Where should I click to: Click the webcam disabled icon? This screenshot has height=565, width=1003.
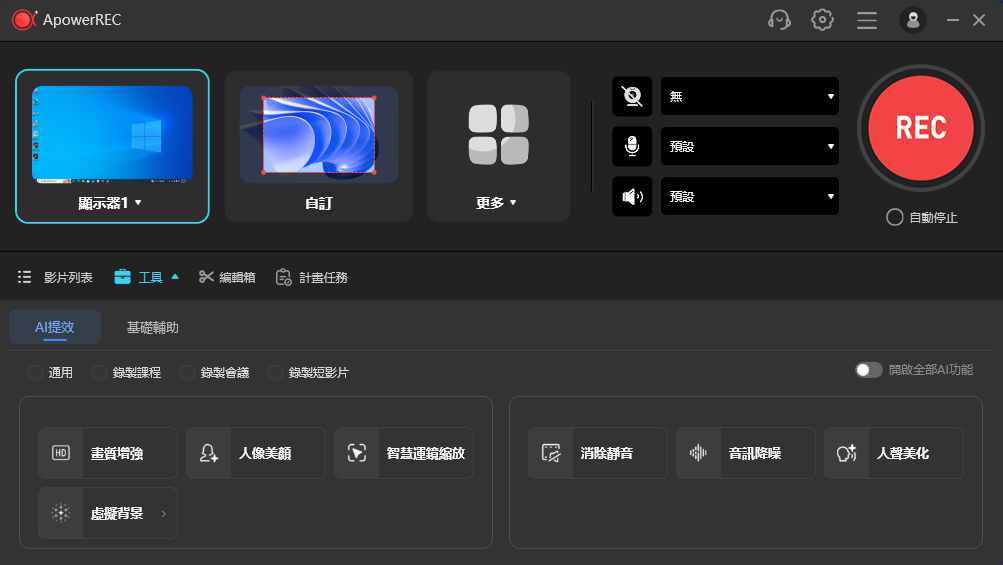pyautogui.click(x=632, y=97)
